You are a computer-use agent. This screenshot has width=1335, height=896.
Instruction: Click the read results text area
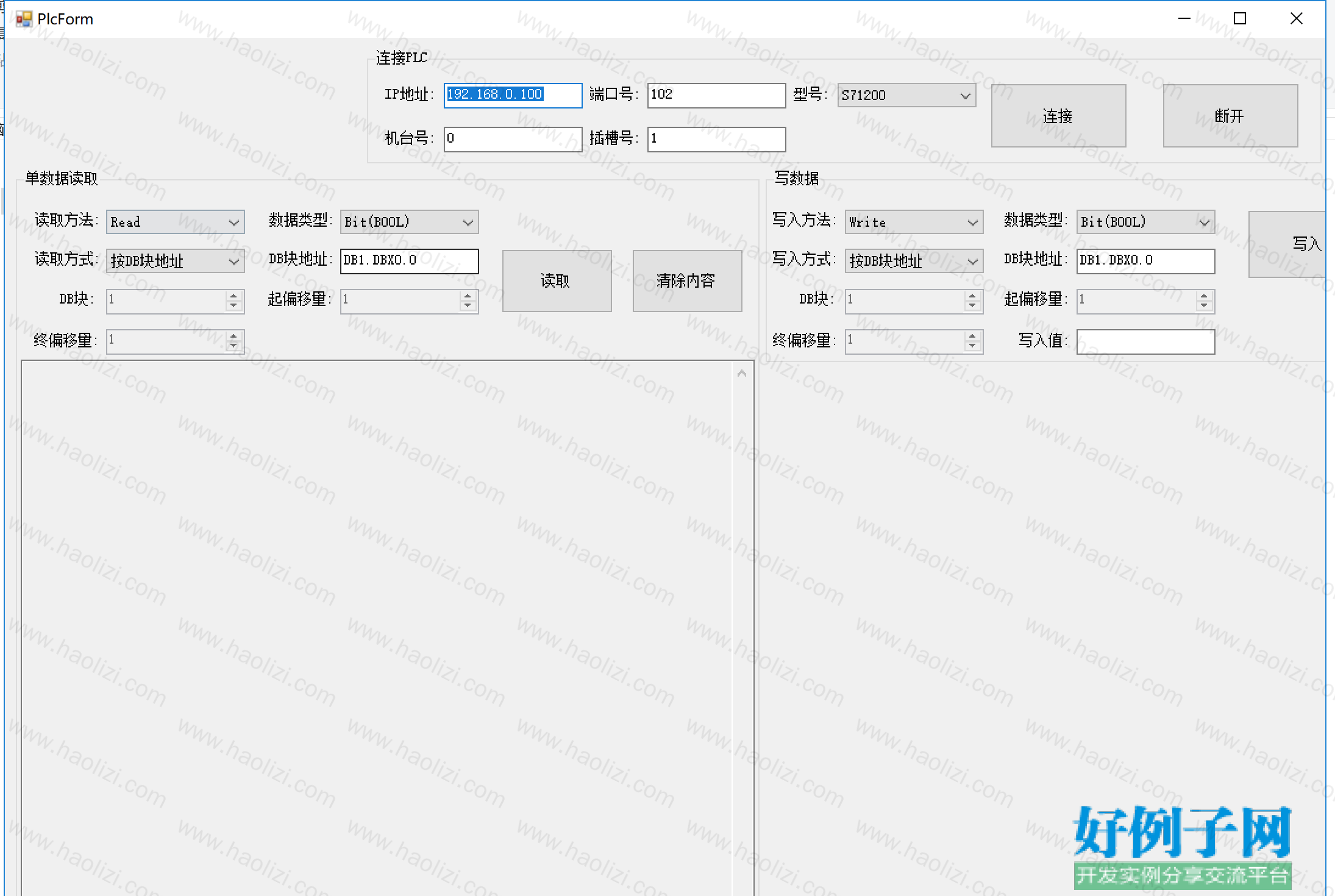tap(377, 628)
